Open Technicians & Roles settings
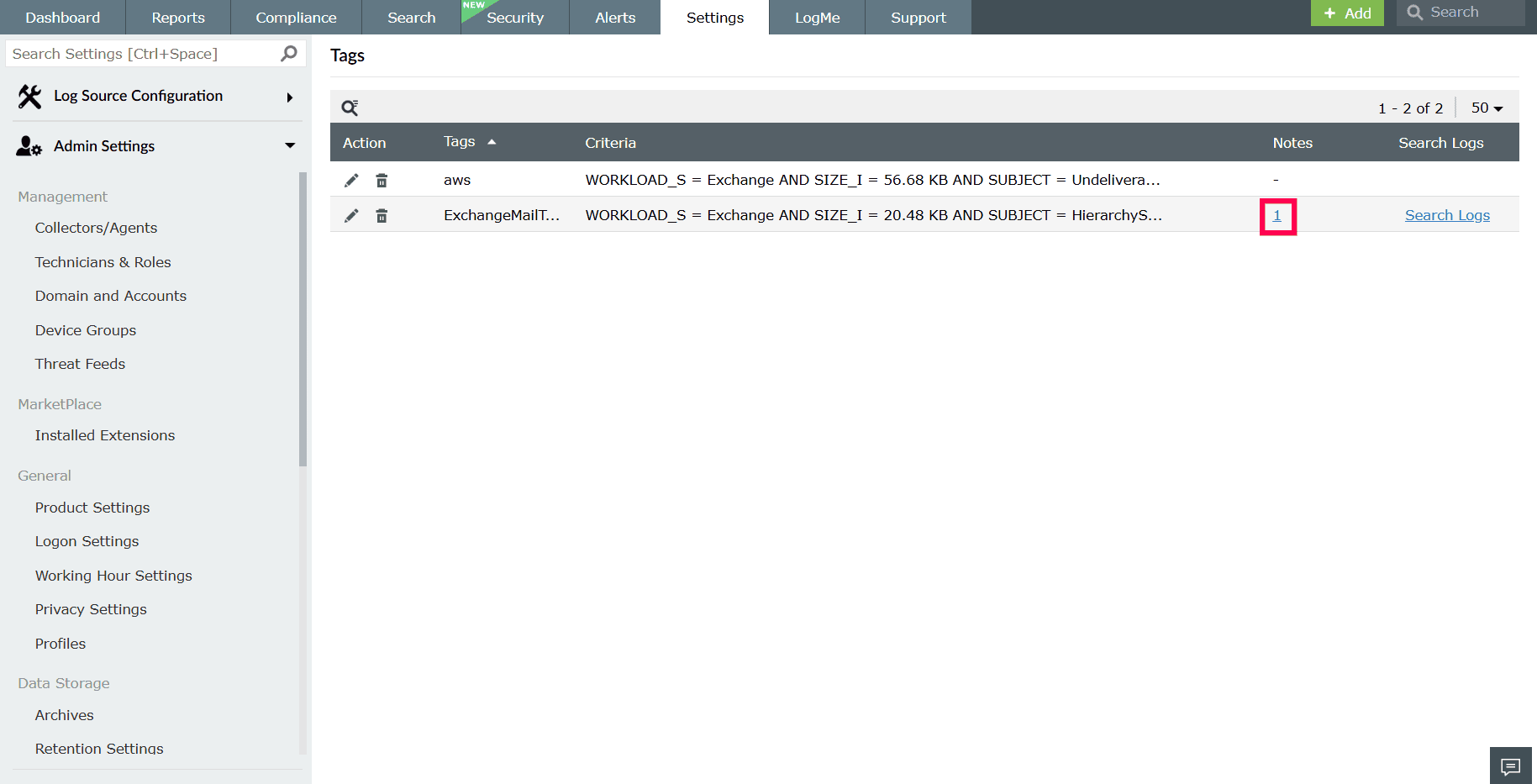1537x784 pixels. (x=103, y=262)
